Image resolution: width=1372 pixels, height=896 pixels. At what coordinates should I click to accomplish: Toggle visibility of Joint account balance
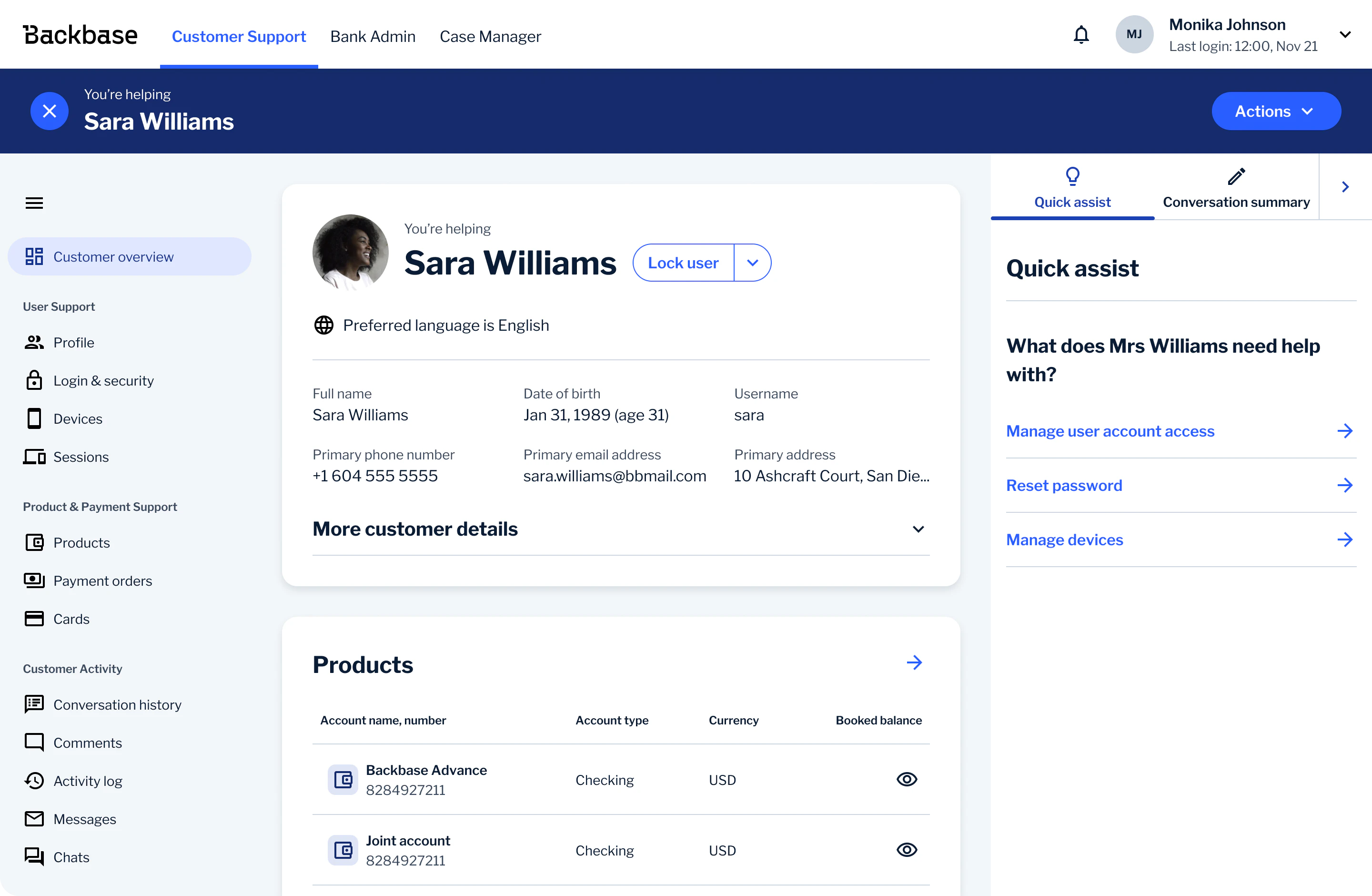[906, 850]
